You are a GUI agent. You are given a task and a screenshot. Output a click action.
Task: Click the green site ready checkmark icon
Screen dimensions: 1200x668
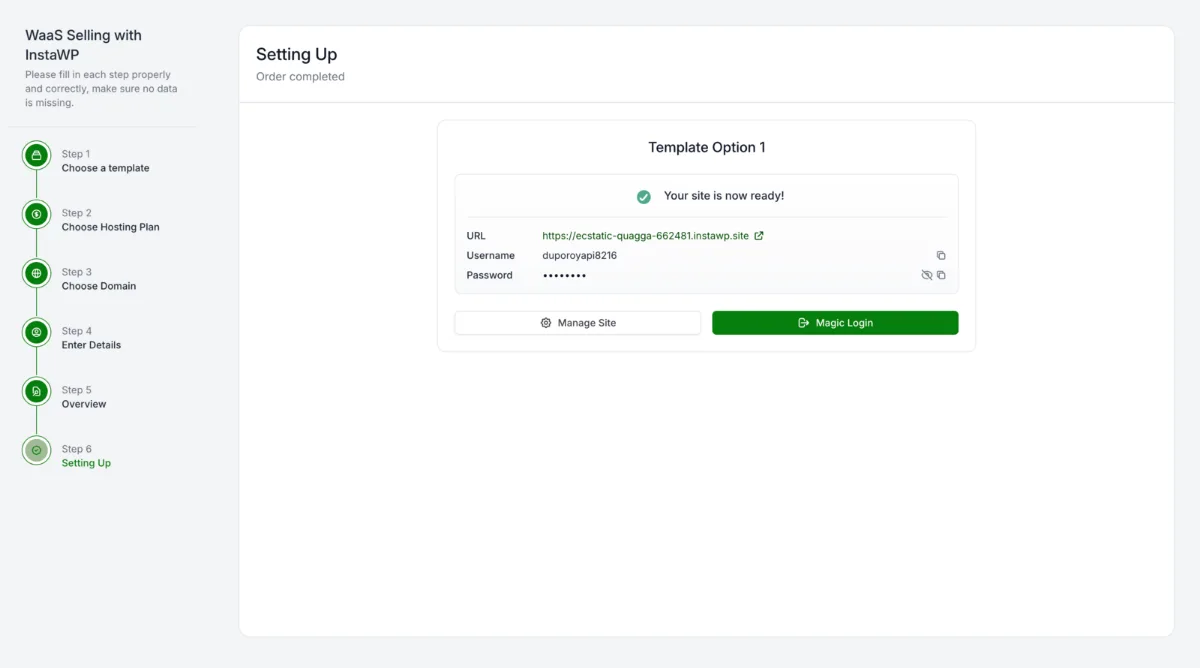644,196
